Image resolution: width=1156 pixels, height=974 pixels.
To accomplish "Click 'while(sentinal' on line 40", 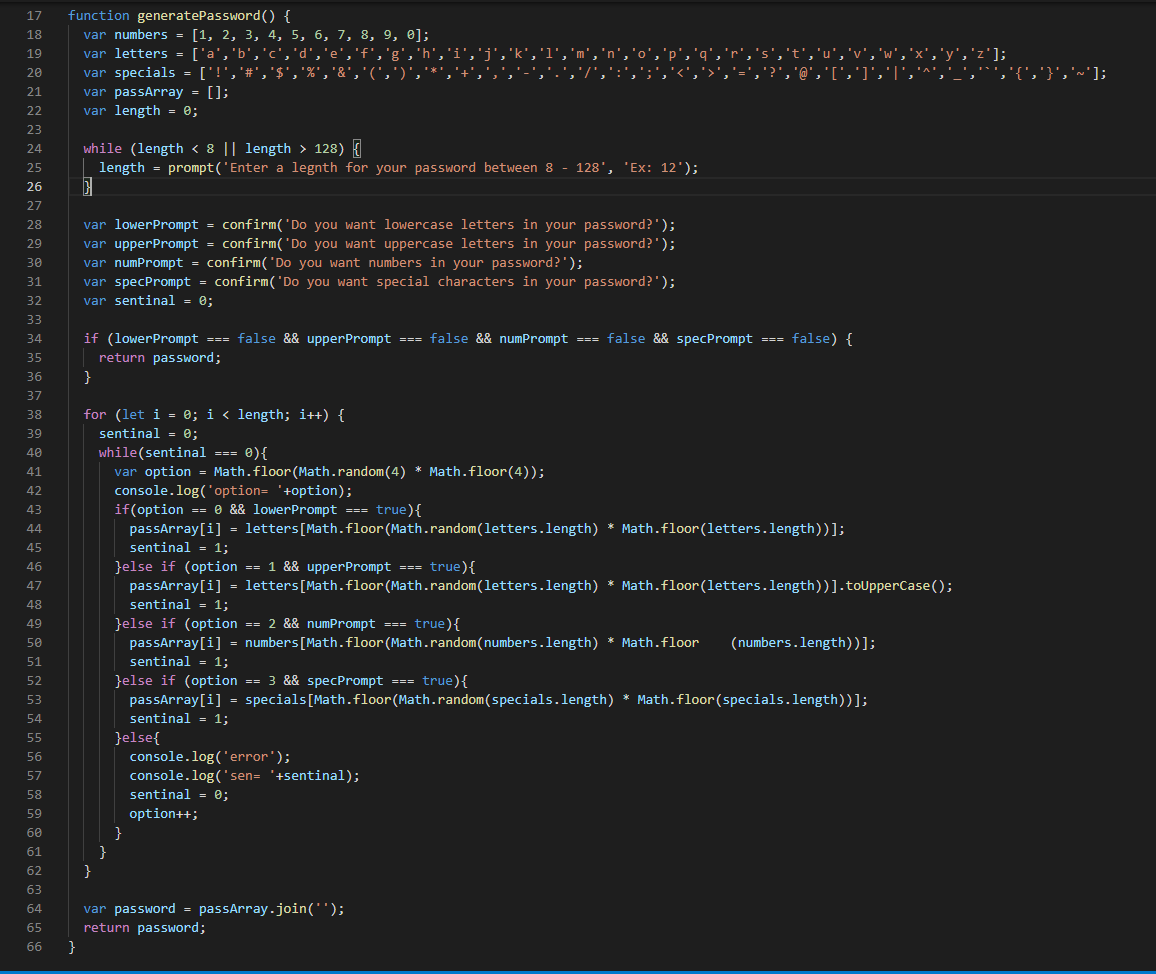I will (x=153, y=453).
